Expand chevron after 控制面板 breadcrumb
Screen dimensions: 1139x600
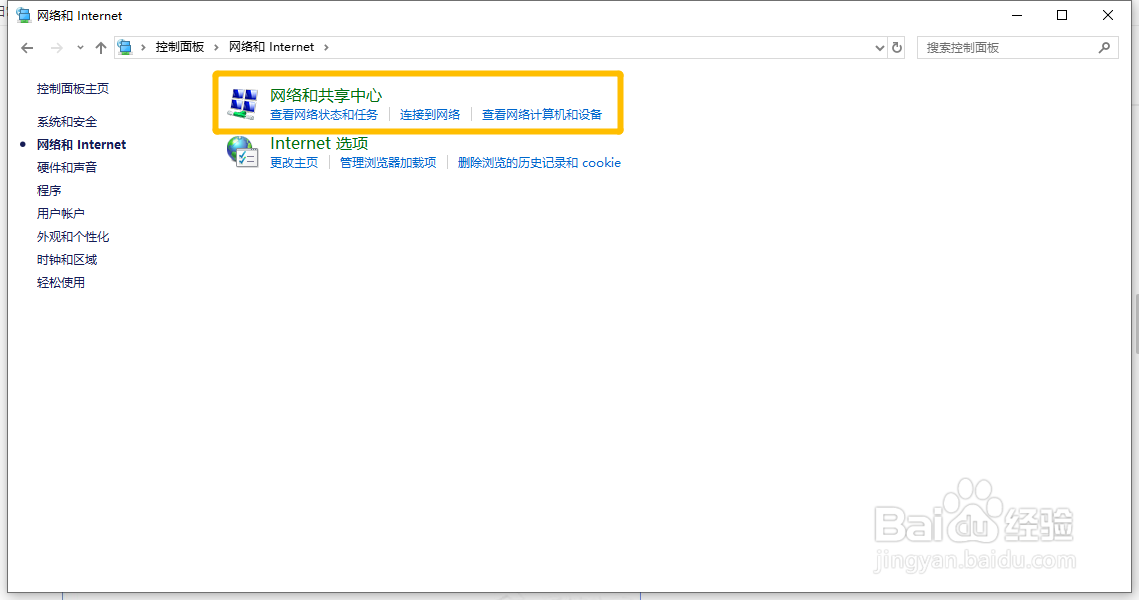(x=216, y=47)
